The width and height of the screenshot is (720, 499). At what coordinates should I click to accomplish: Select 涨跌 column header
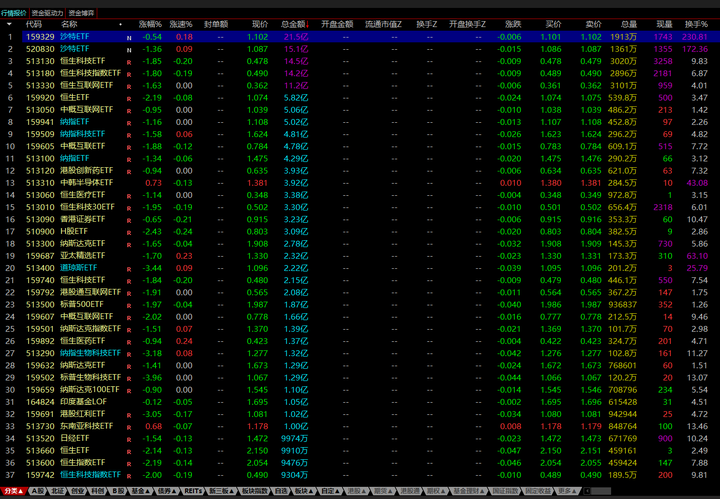pyautogui.click(x=513, y=24)
